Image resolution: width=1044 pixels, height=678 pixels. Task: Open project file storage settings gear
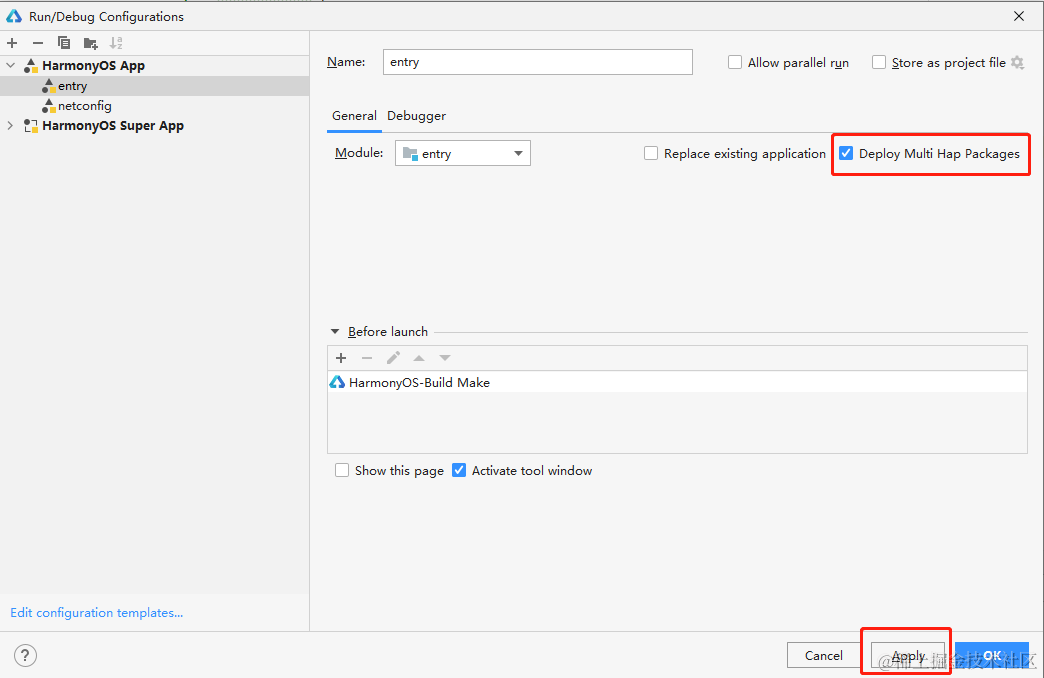(1017, 63)
